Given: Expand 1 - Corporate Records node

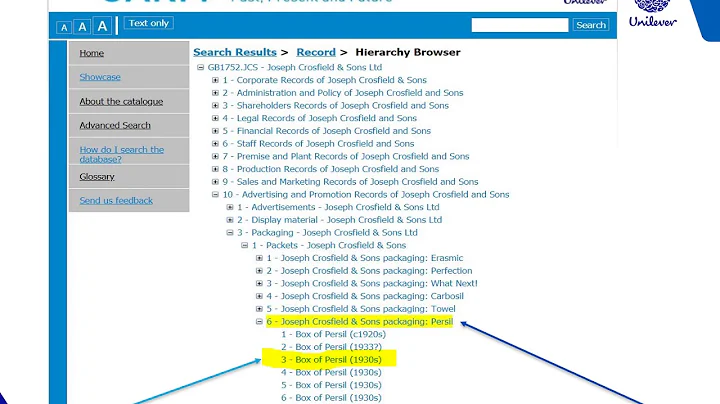Looking at the screenshot, I should coord(215,80).
